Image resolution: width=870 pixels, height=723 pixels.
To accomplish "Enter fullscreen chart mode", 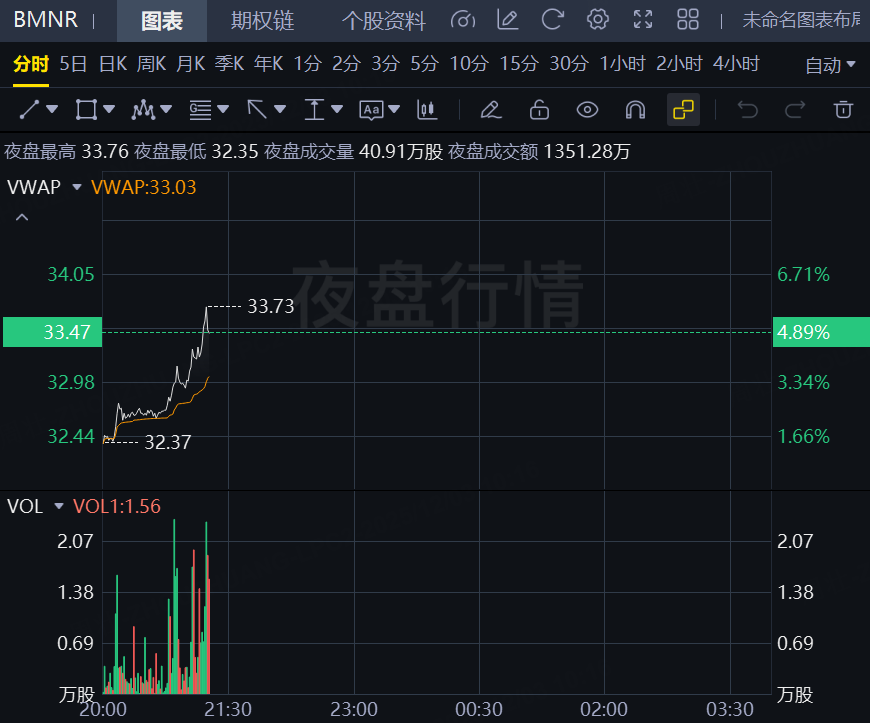I will tap(643, 20).
